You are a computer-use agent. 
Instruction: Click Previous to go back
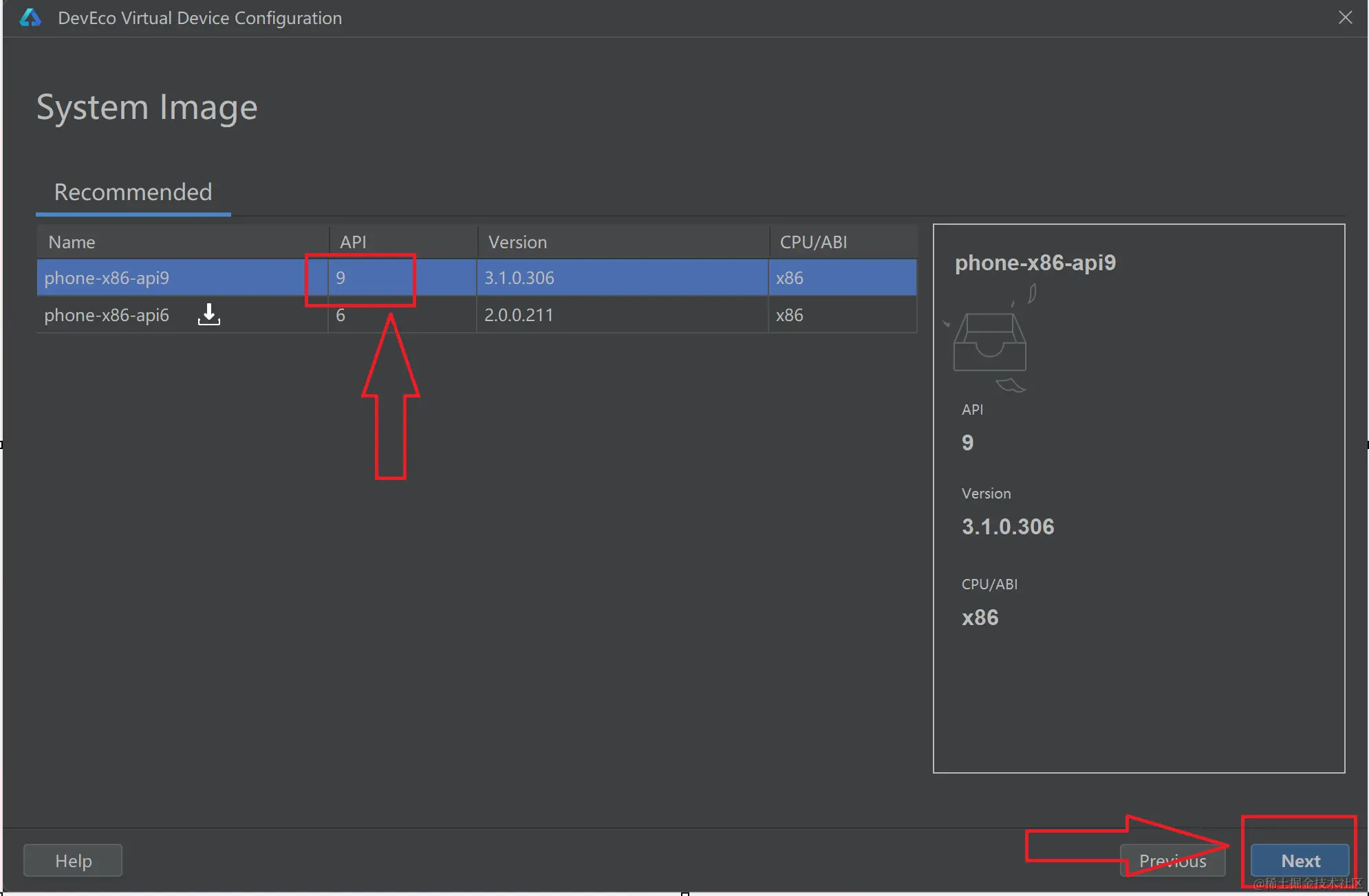coord(1173,860)
